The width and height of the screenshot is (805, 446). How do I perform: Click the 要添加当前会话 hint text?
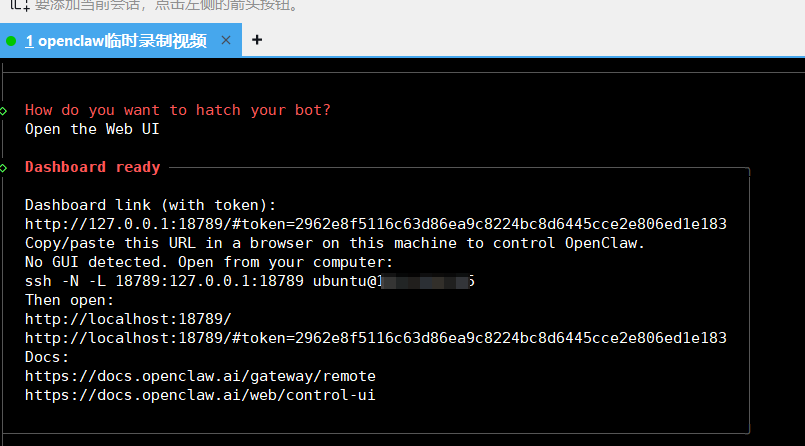click(169, 5)
